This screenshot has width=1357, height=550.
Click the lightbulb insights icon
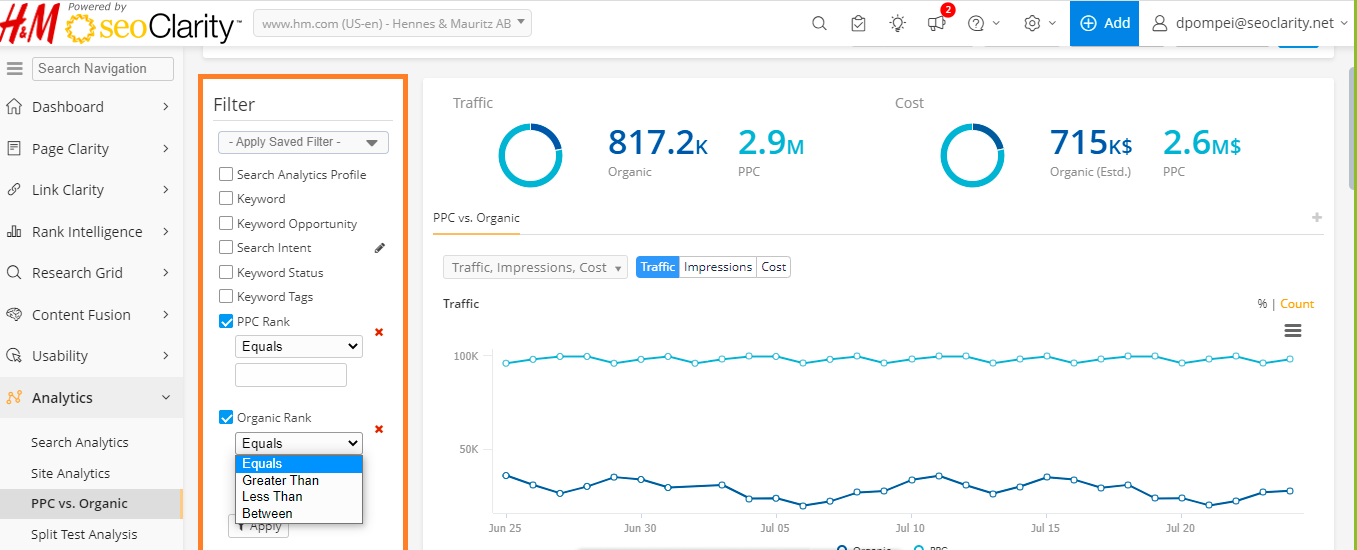(x=898, y=23)
